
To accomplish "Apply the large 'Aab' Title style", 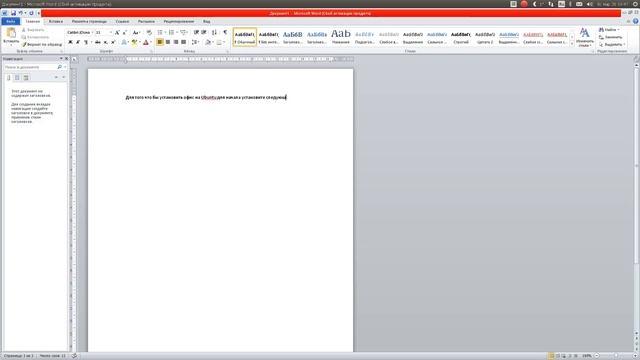I will [341, 37].
